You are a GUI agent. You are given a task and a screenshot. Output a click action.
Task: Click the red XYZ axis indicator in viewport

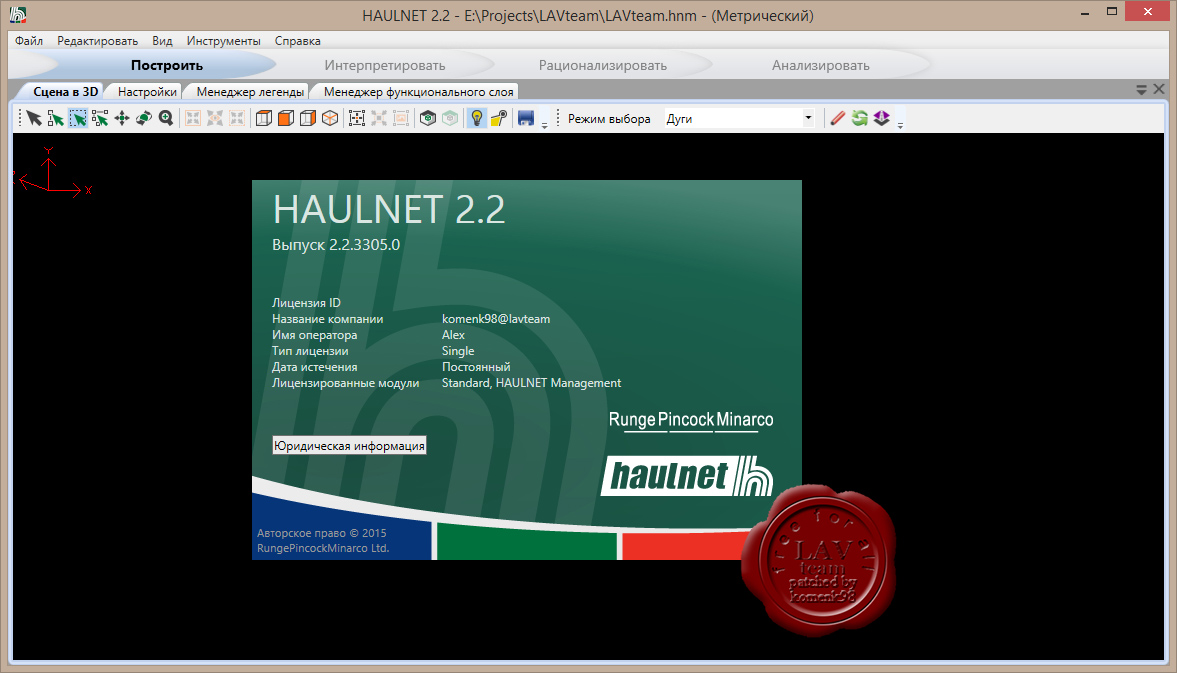pyautogui.click(x=52, y=174)
